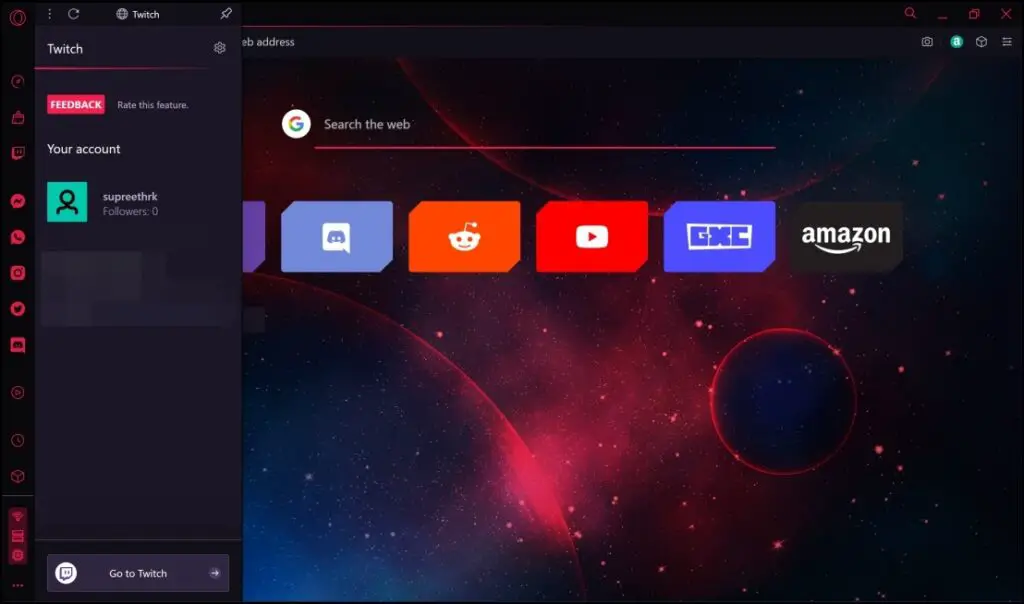Open the GXC speed dial tile
Screen dimensions: 1024x604
[720, 236]
